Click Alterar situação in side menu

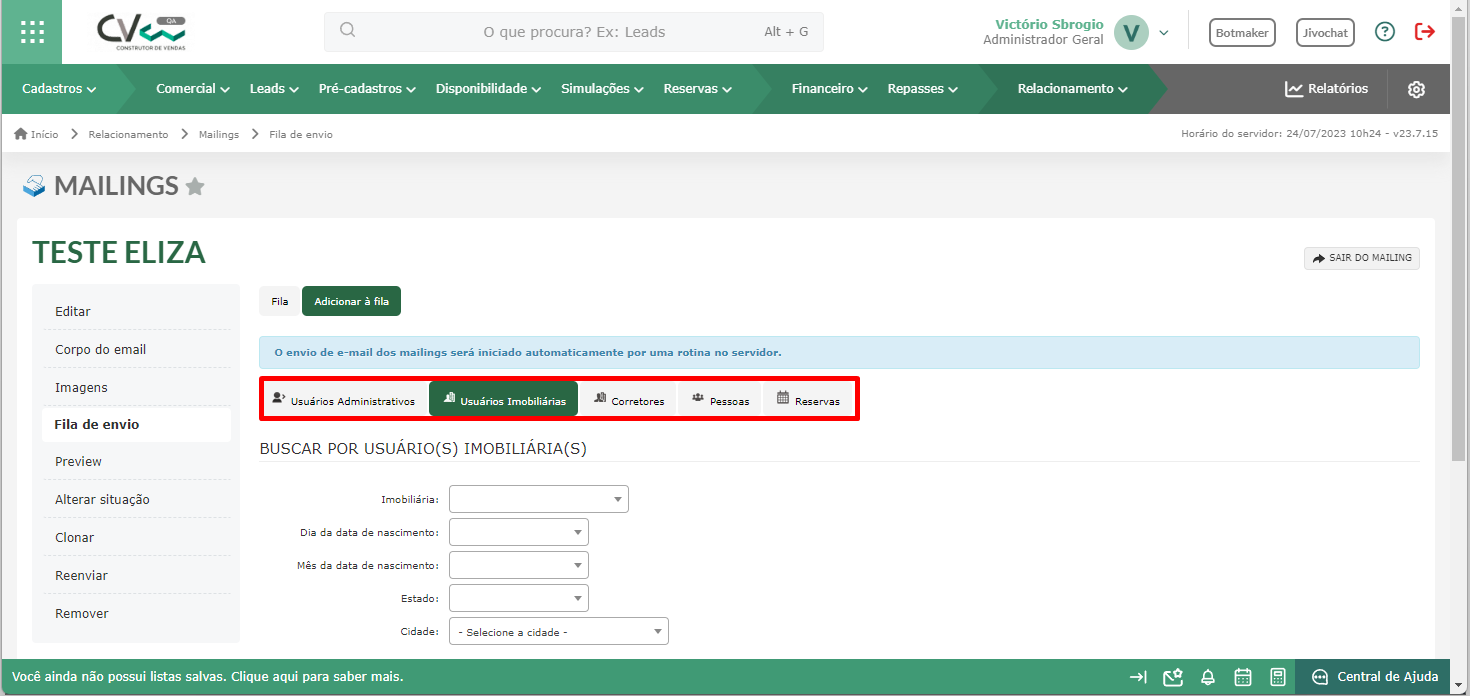point(136,499)
